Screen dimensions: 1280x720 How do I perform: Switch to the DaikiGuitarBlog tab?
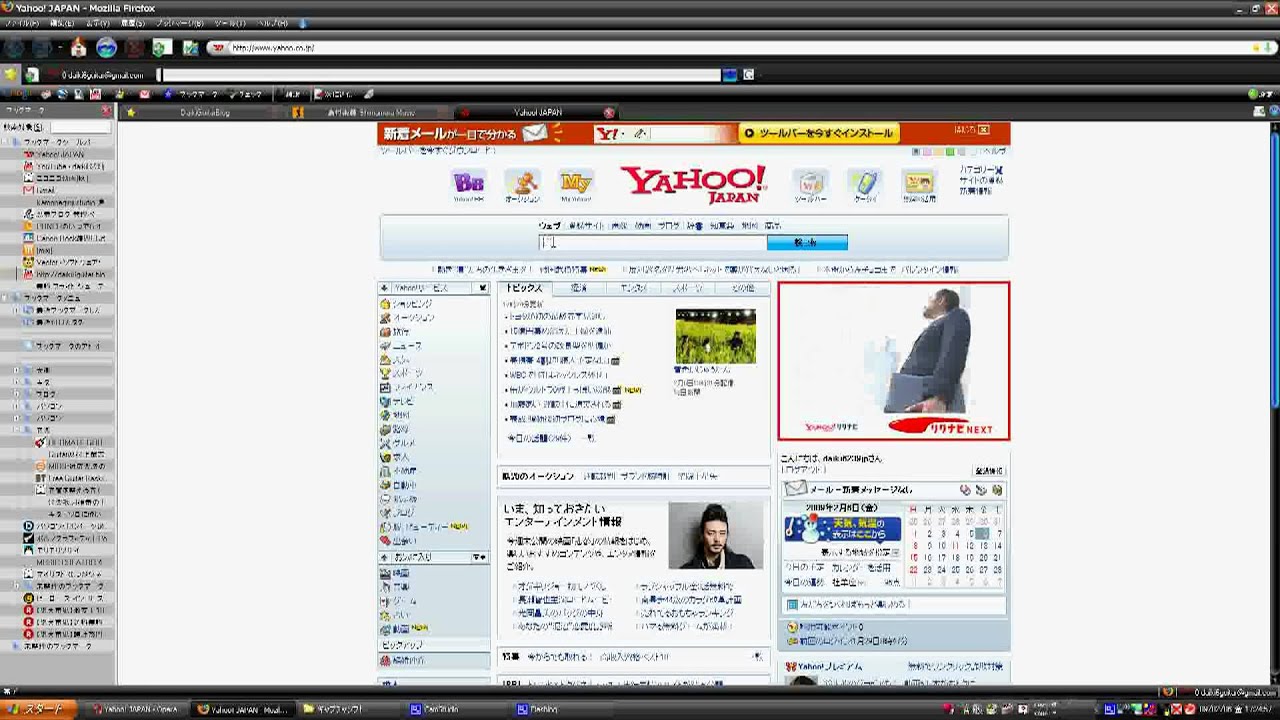pyautogui.click(x=204, y=113)
